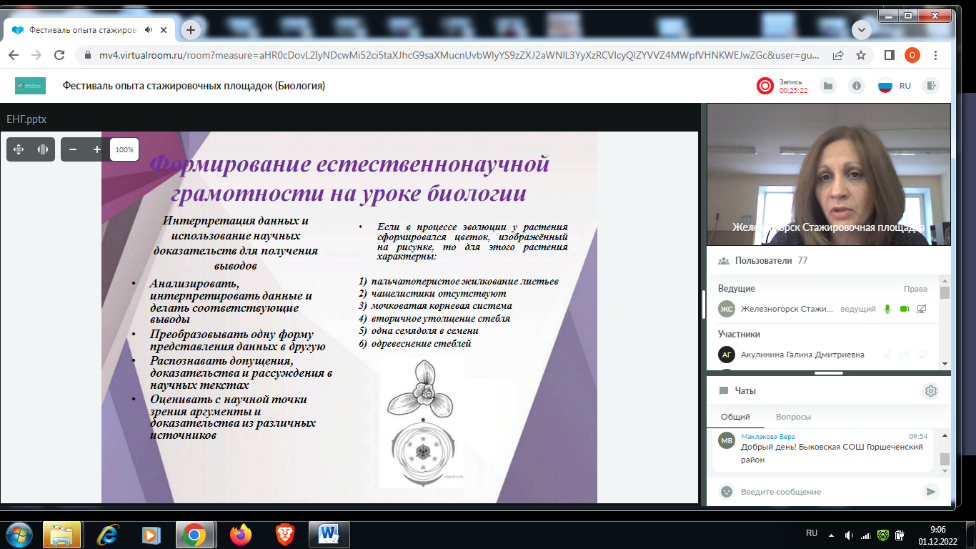Open Word from taskbar

(329, 535)
